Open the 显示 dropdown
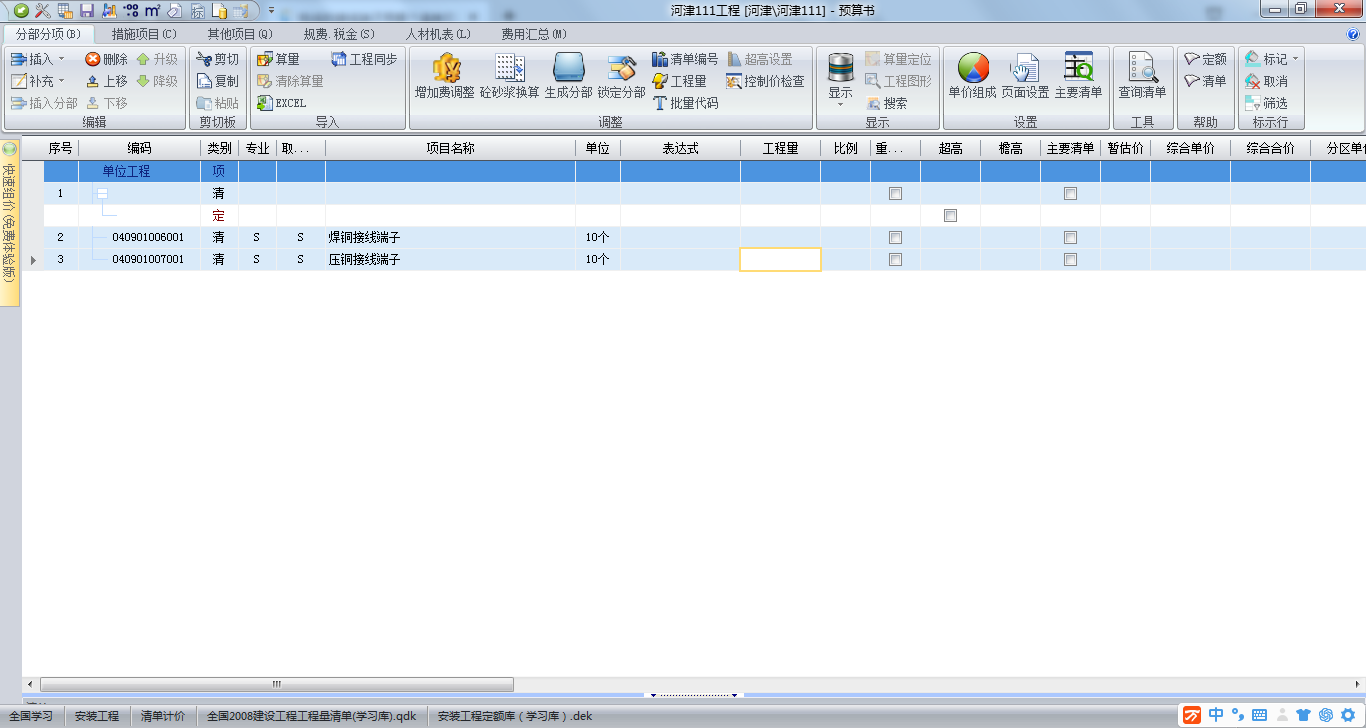 coord(840,104)
